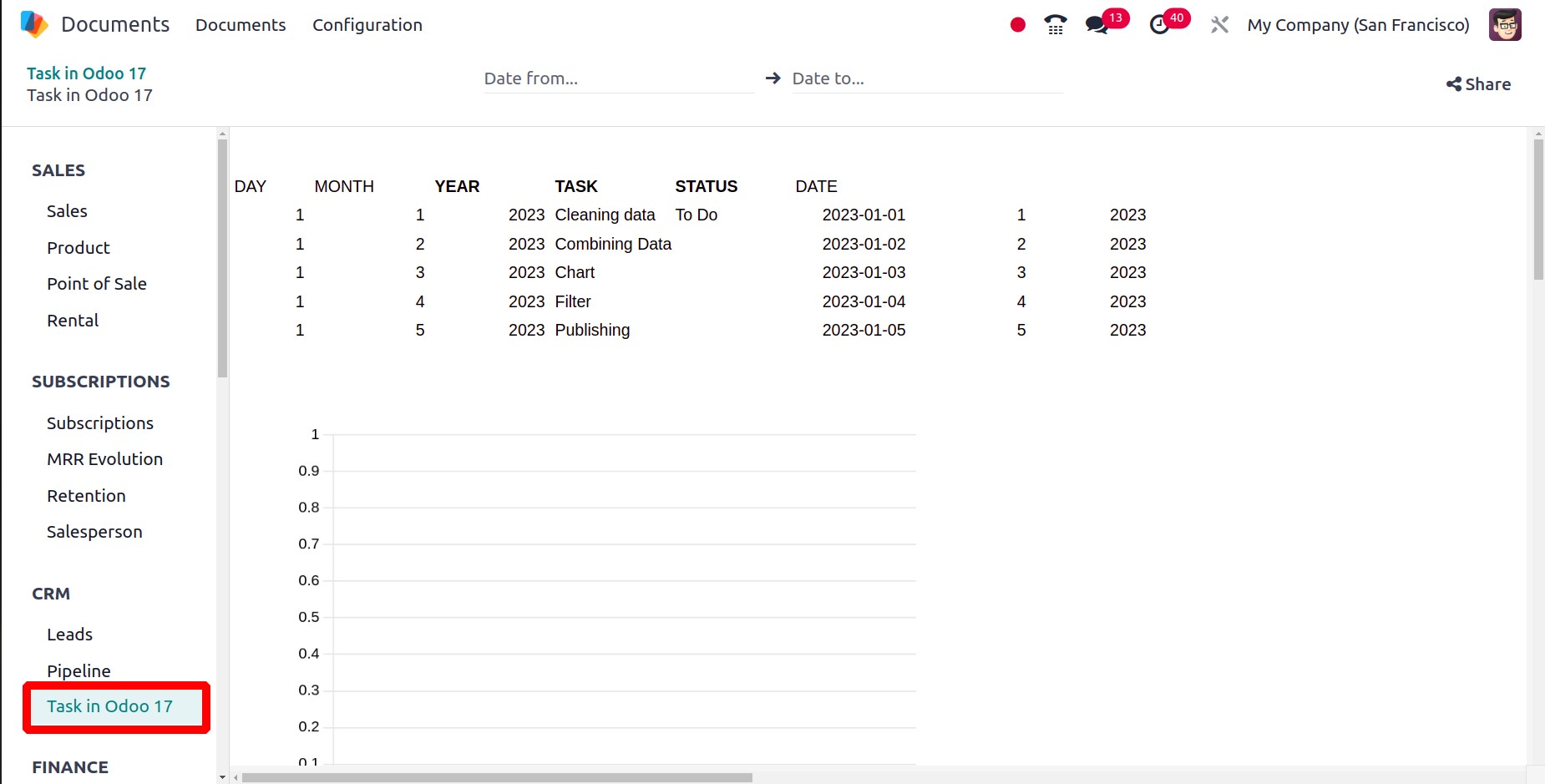Viewport: 1545px width, 784px height.
Task: Click the chart's 0.9 axis label
Action: click(x=309, y=471)
